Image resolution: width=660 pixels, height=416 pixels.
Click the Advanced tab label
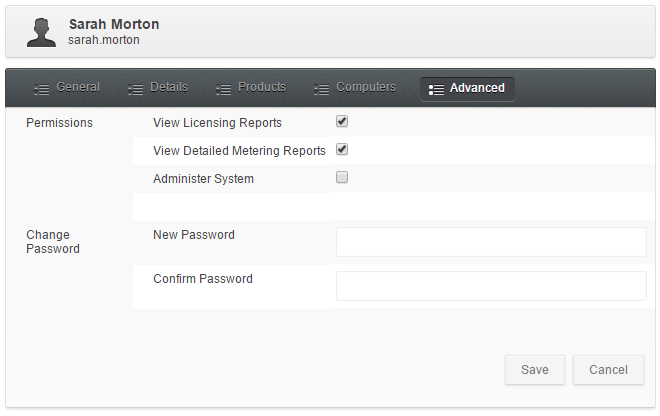point(477,88)
